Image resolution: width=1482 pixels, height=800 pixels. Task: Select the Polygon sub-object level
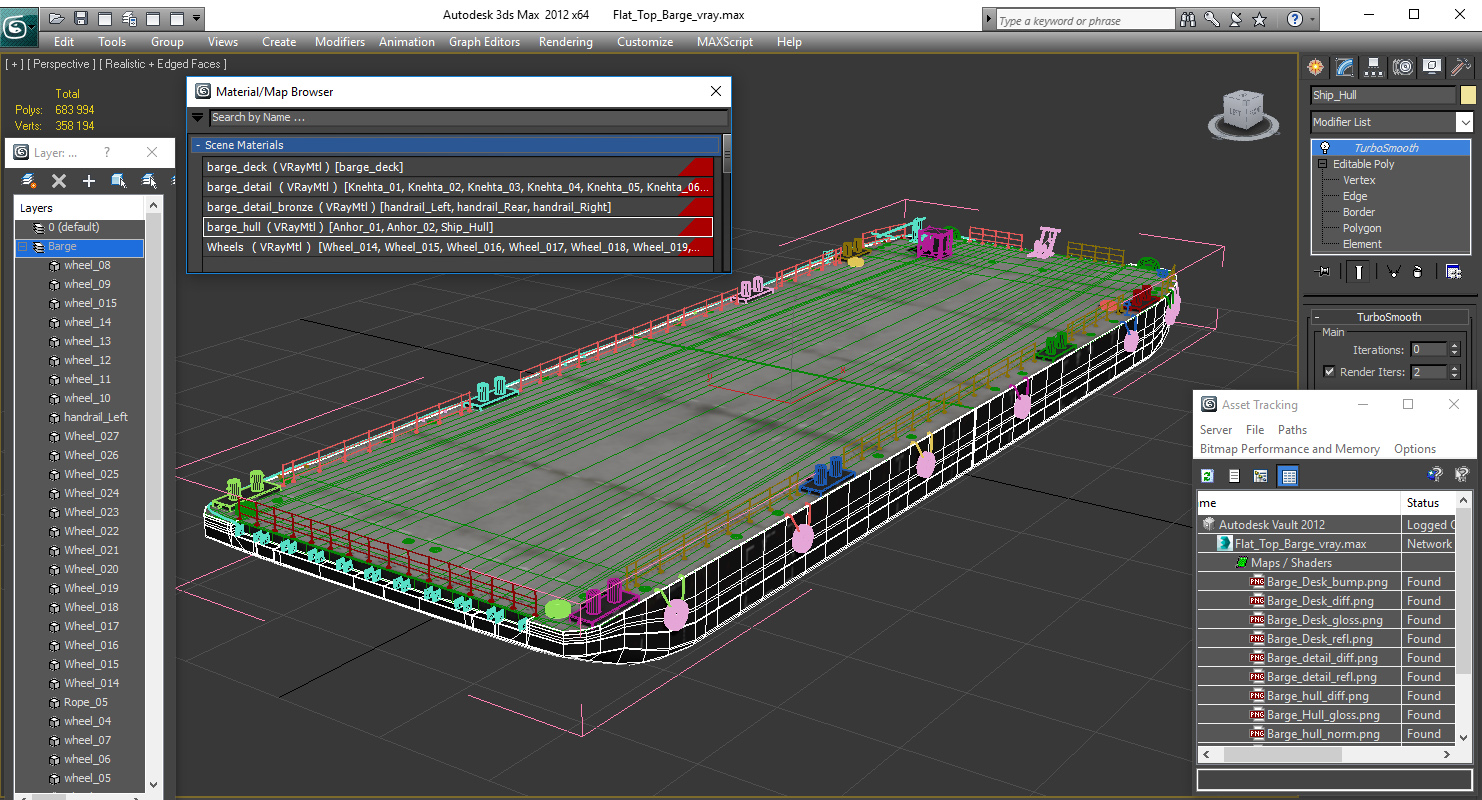[1362, 228]
